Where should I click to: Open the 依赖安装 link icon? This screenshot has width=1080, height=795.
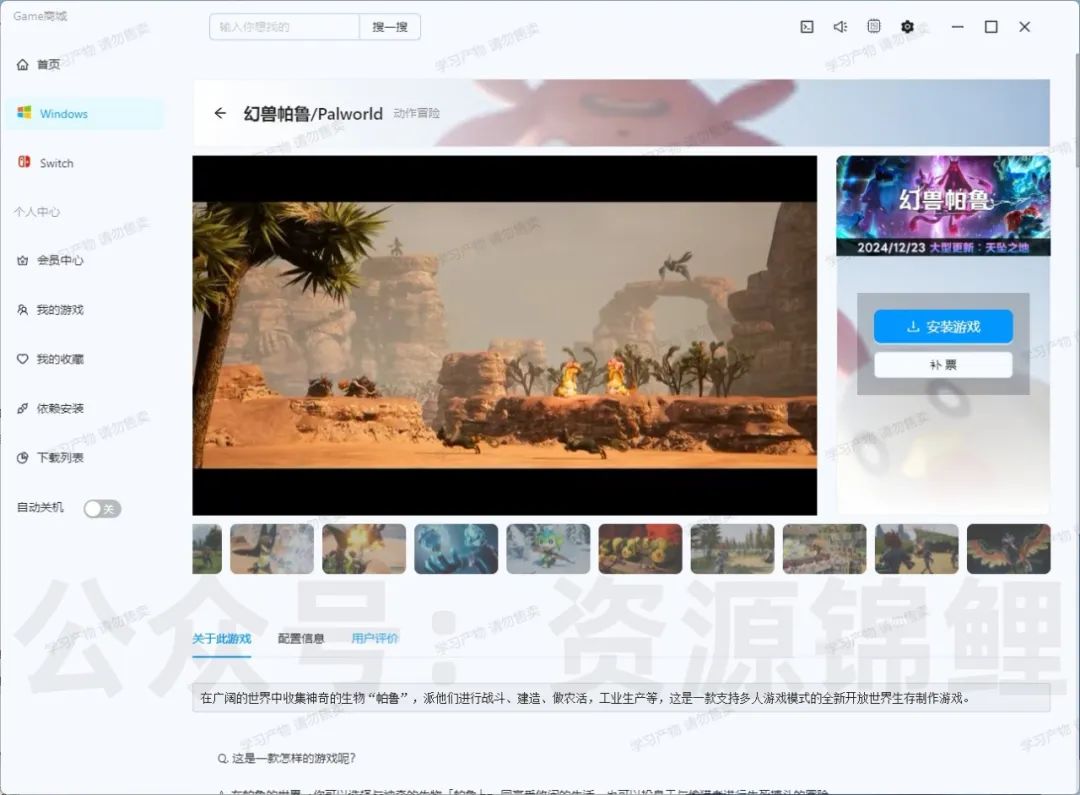coord(23,409)
